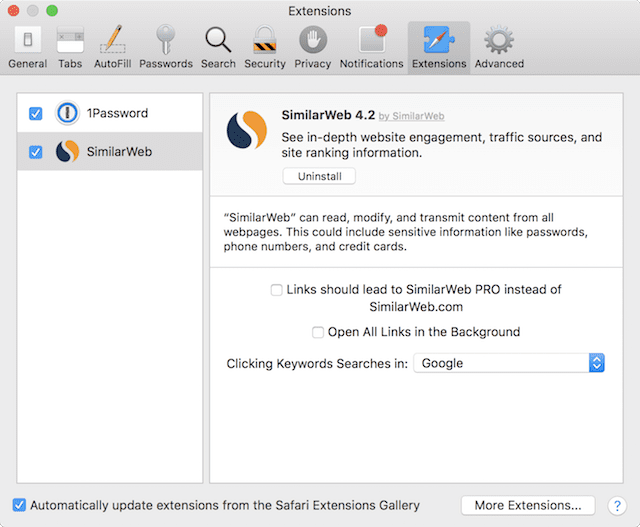Open the General preferences pane

[x=27, y=46]
